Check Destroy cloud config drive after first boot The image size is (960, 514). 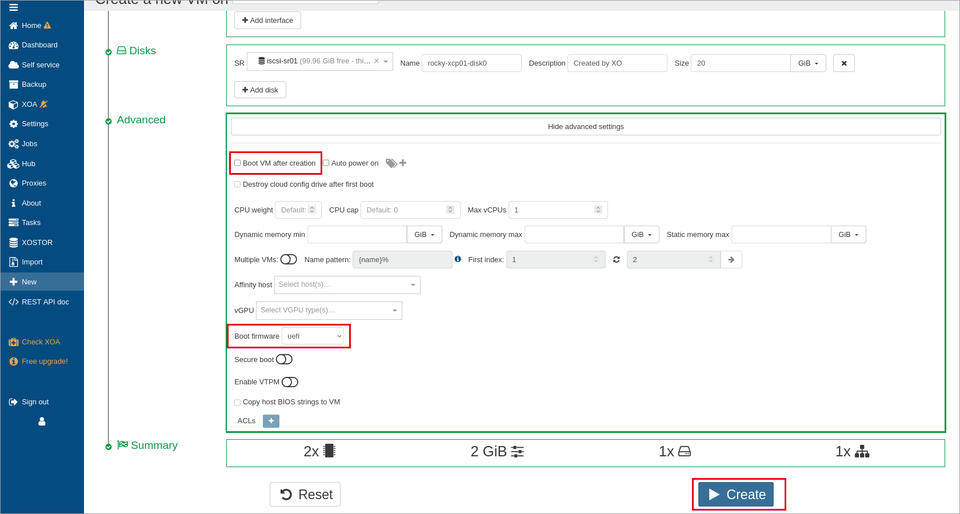click(x=238, y=184)
